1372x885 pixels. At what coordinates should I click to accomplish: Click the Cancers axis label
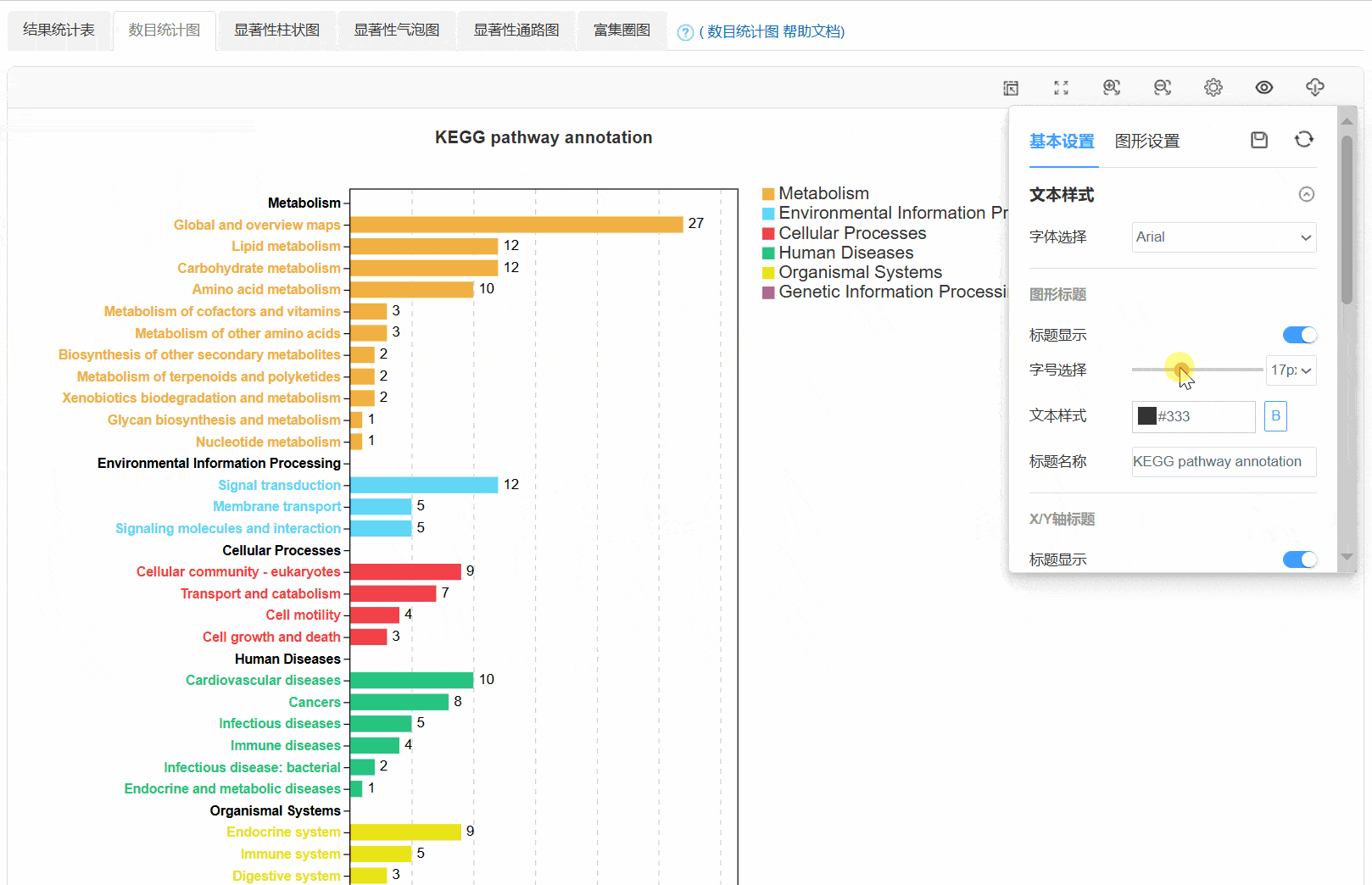pos(315,702)
